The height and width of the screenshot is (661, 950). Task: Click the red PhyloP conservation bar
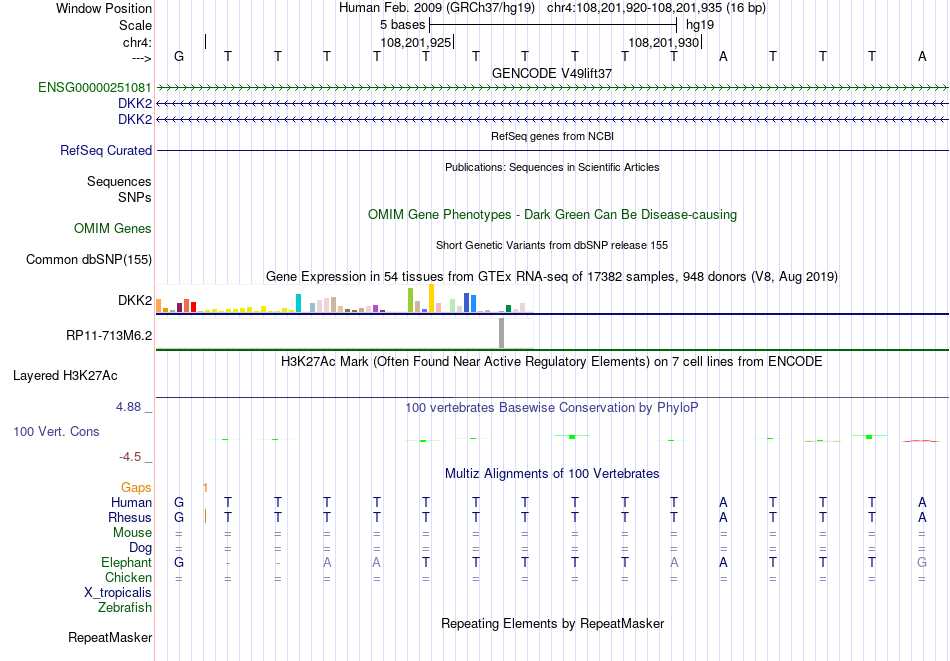point(922,441)
